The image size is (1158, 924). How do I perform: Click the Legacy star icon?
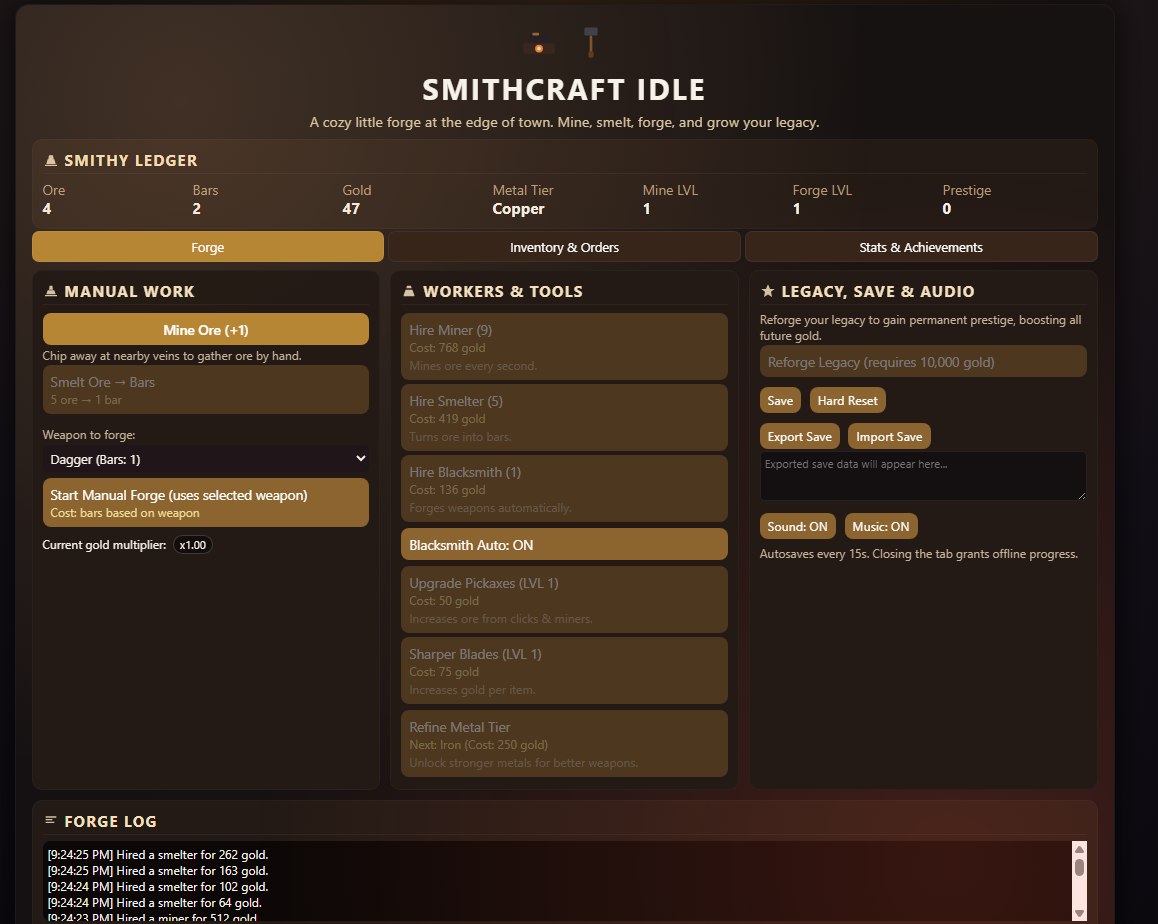click(768, 291)
